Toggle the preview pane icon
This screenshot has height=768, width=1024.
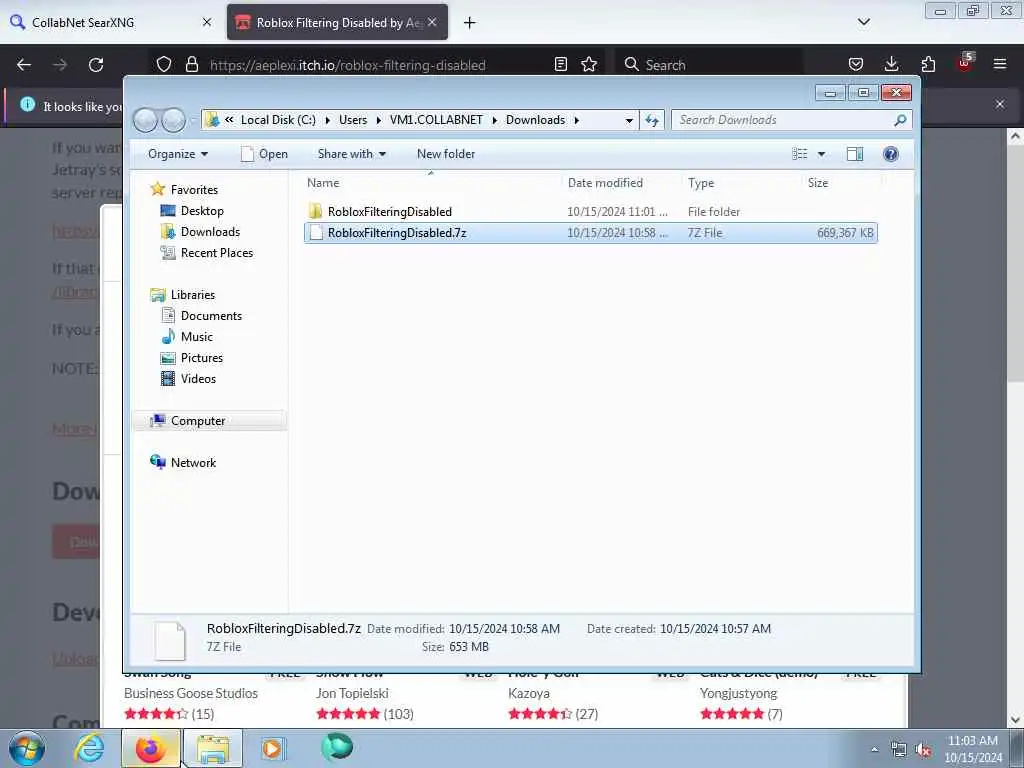(855, 154)
